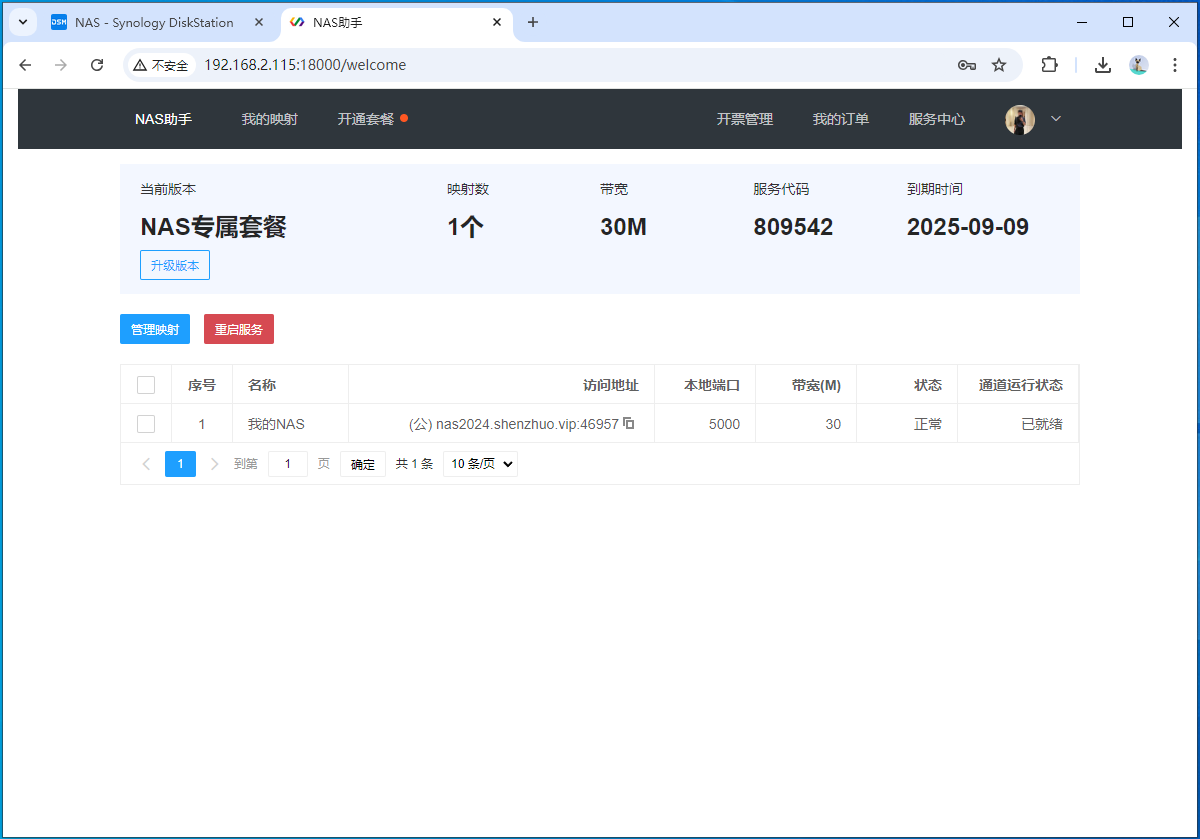1200x839 pixels.
Task: Click the 不安全 security warning indicator
Action: 161,65
